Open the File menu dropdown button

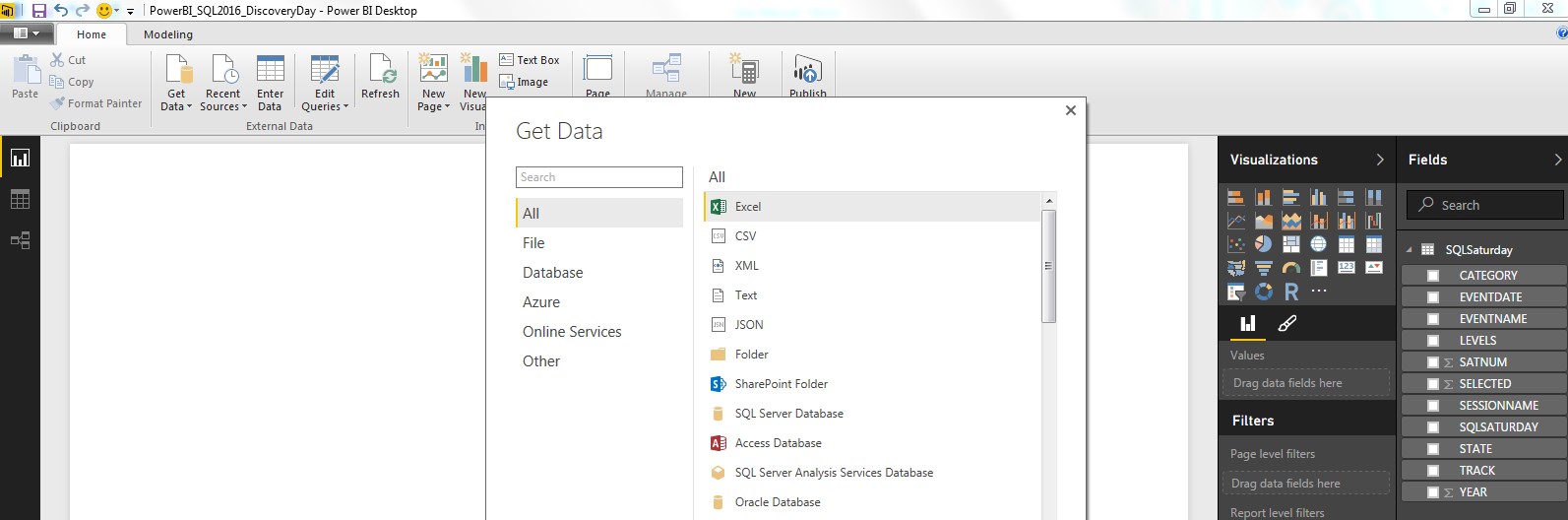click(27, 33)
